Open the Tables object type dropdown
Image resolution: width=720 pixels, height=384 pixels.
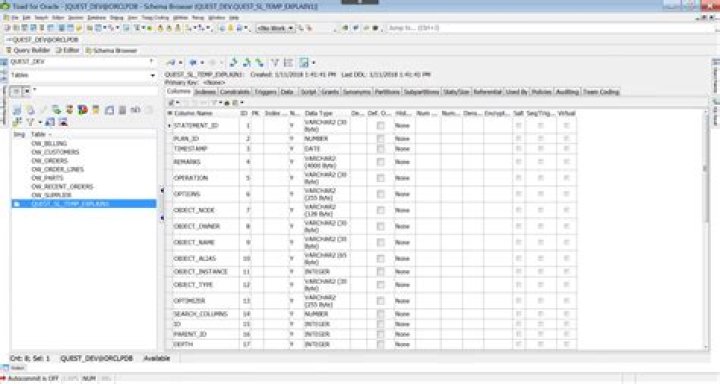(x=83, y=75)
